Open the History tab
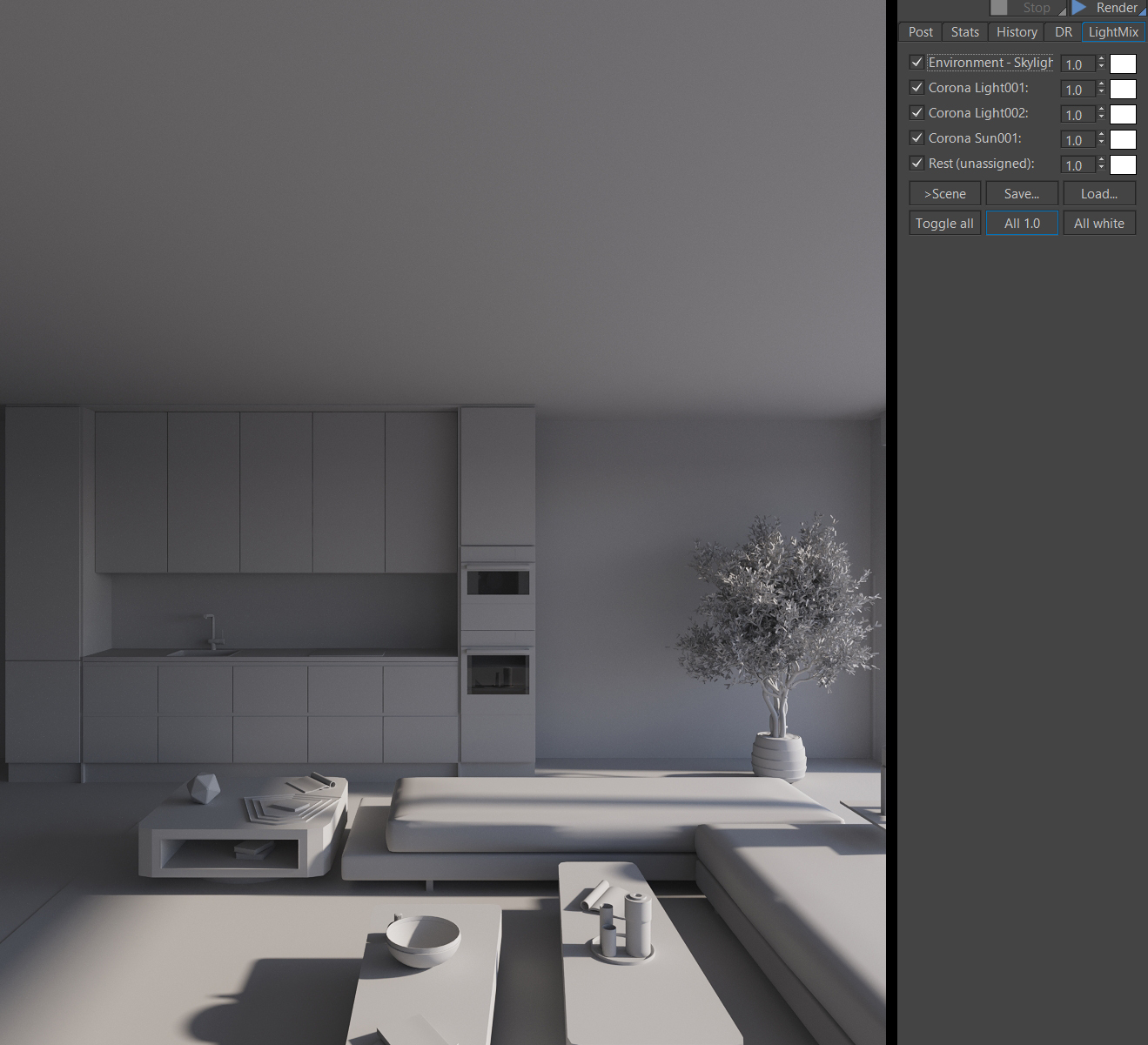The image size is (1148, 1045). point(1017,32)
